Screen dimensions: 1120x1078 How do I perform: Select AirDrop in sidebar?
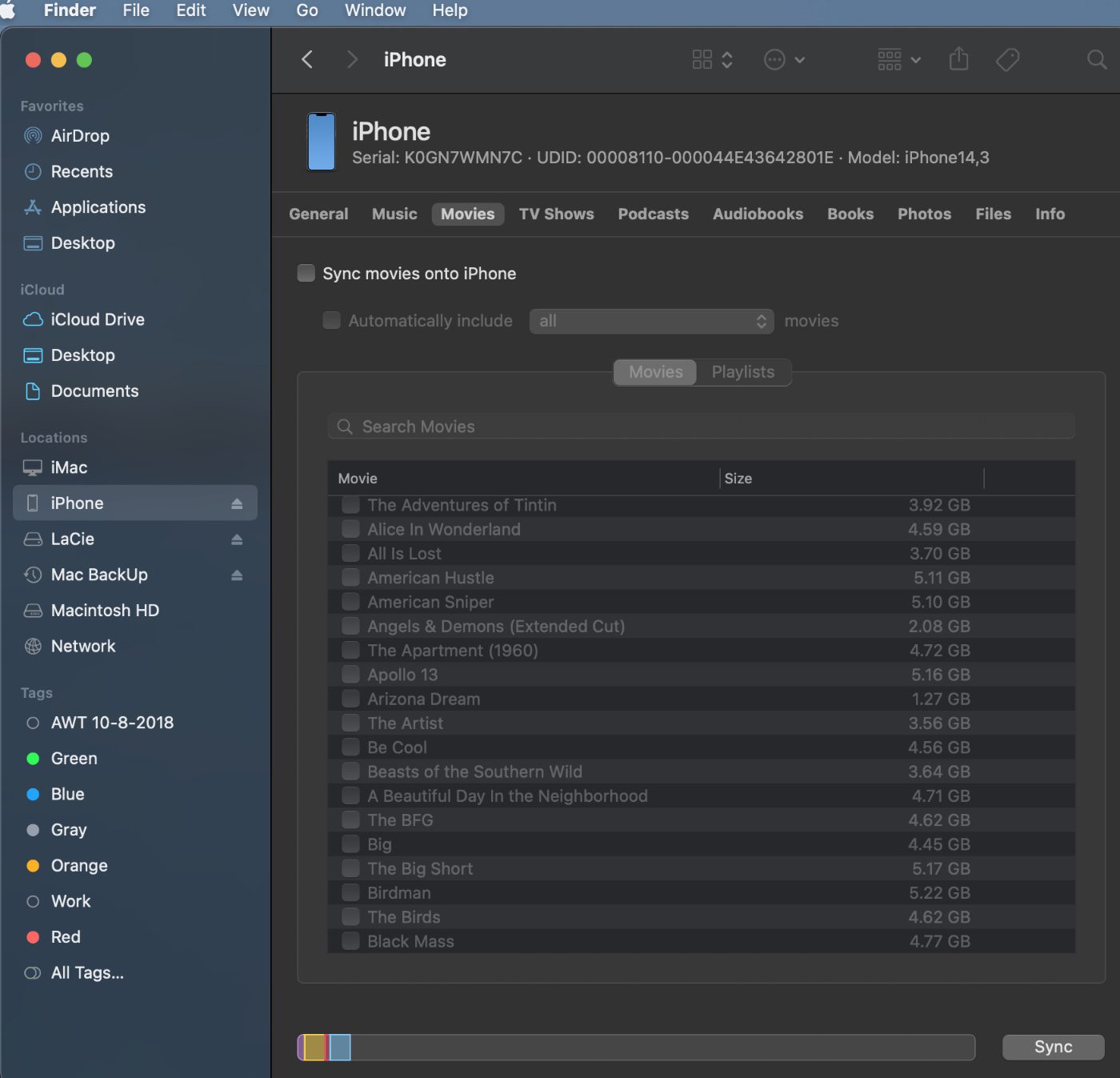[x=80, y=136]
